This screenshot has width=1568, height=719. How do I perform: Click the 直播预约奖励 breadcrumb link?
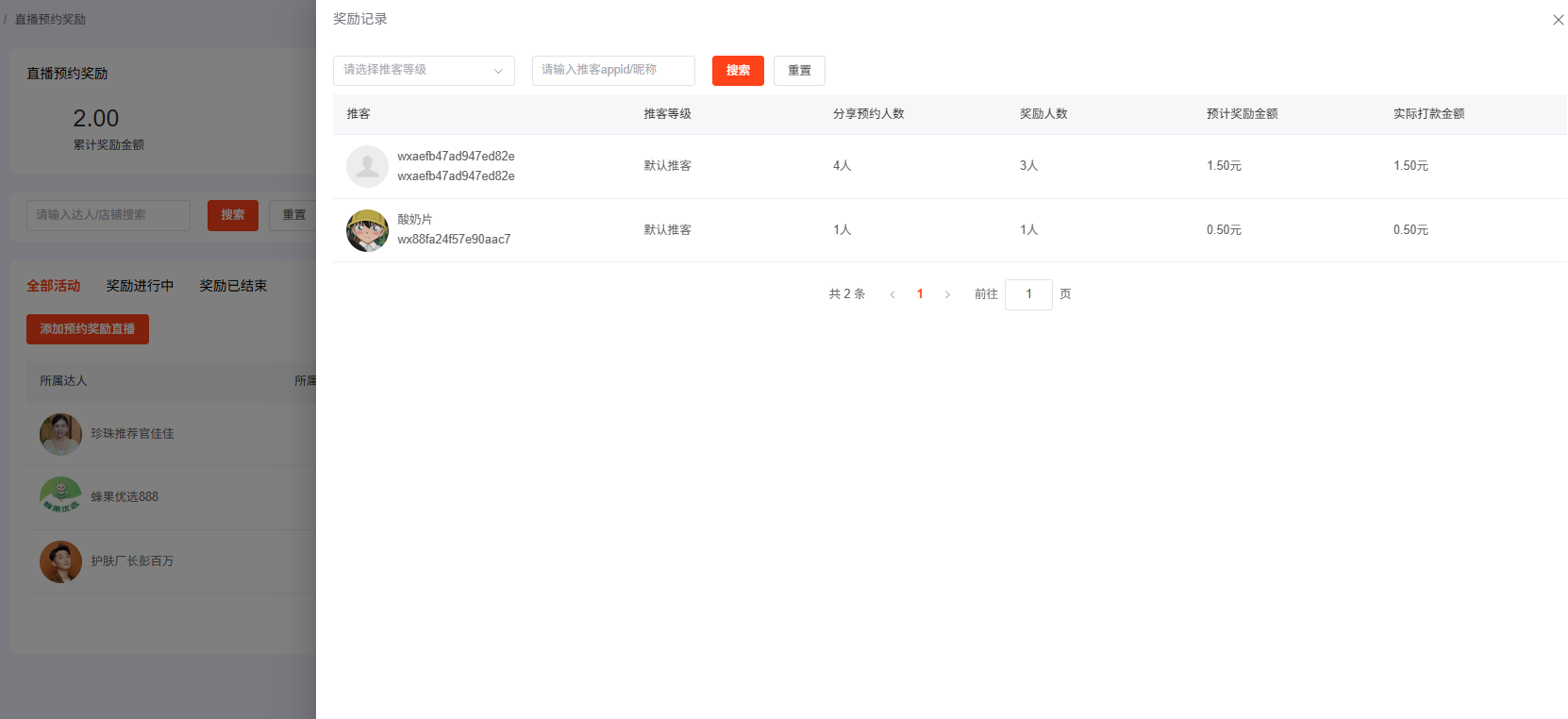[50, 19]
